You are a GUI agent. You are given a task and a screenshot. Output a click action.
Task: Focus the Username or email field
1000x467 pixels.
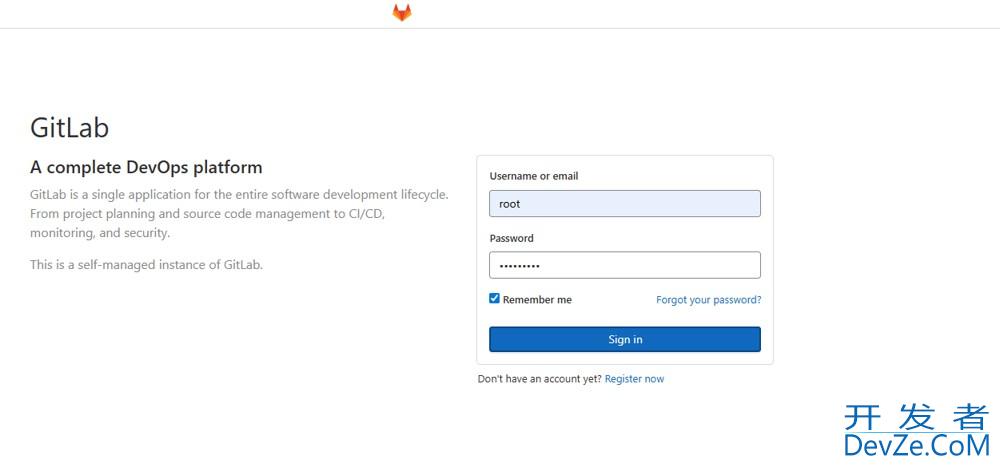[x=624, y=204]
